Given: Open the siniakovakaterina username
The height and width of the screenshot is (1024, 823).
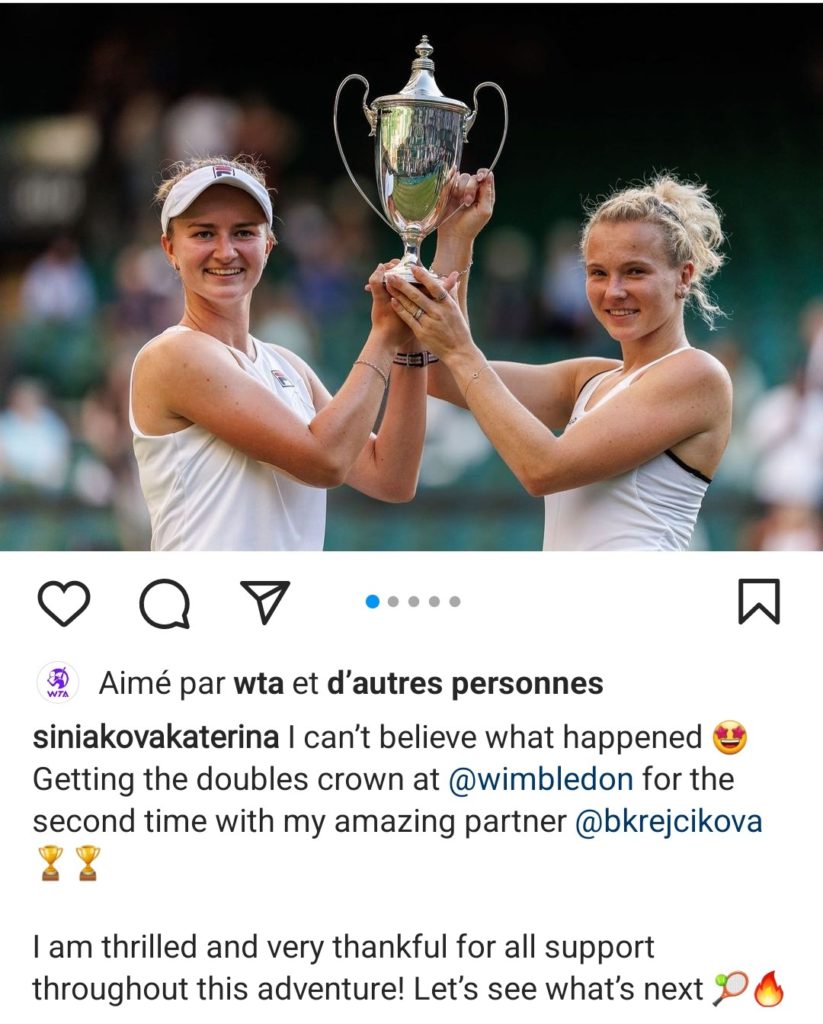Looking at the screenshot, I should pyautogui.click(x=156, y=737).
